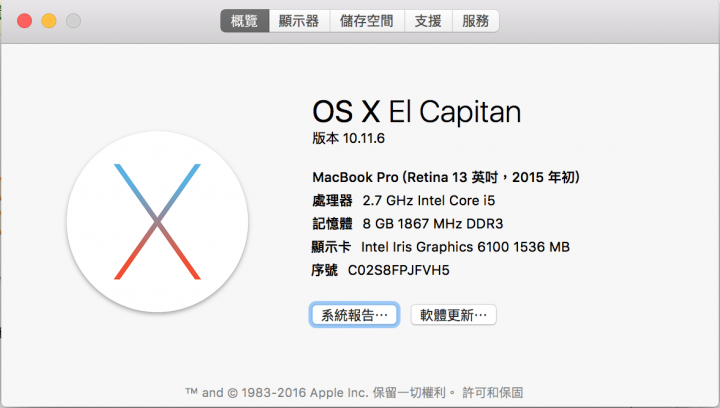Screen dimensions: 720x408
Task: Open the 顯示器 tab
Action: point(299,21)
